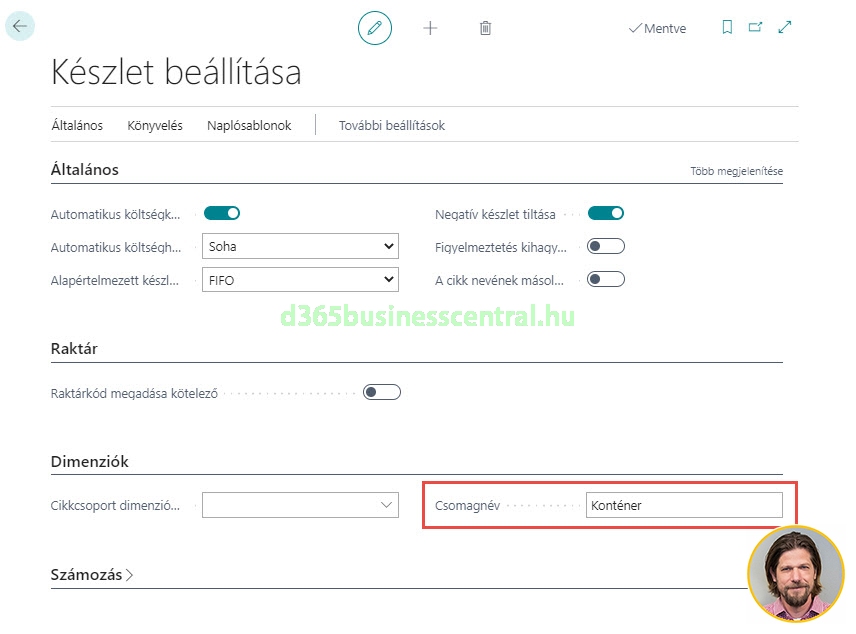The width and height of the screenshot is (856, 634).
Task: Open page in new window icon
Action: point(755,28)
